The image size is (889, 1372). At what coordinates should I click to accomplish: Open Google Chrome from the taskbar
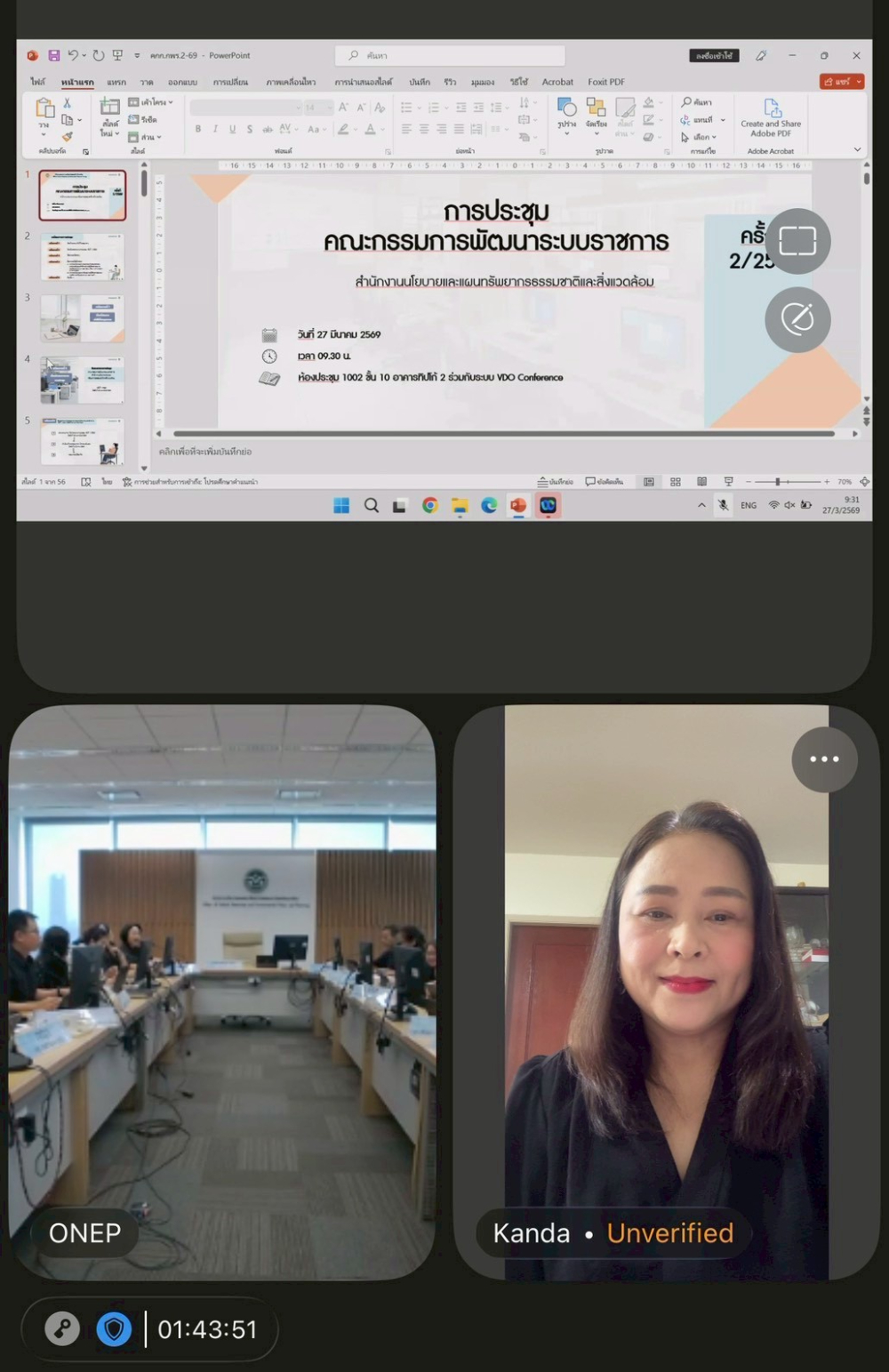[x=430, y=505]
